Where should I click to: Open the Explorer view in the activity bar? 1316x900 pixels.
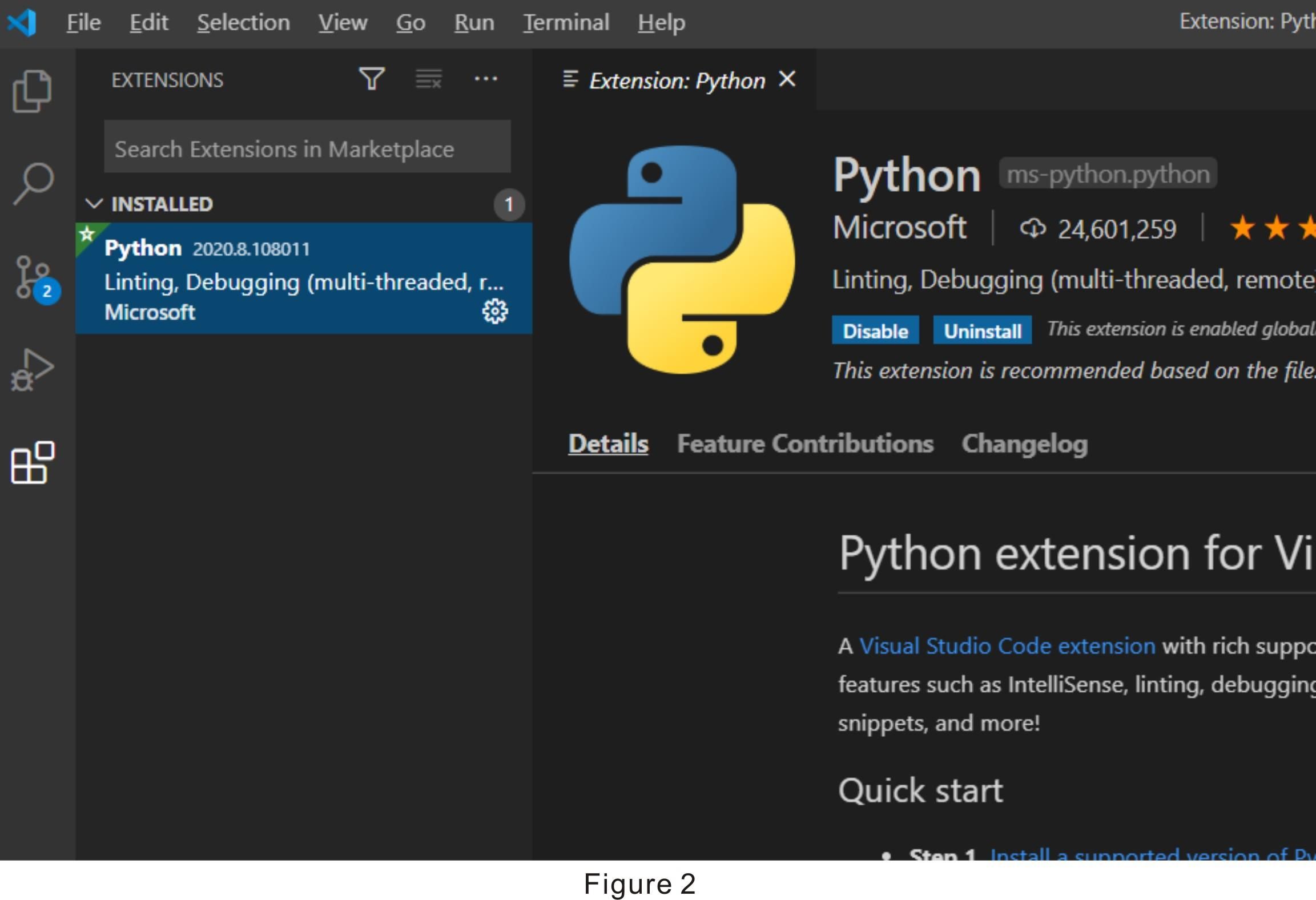(31, 90)
